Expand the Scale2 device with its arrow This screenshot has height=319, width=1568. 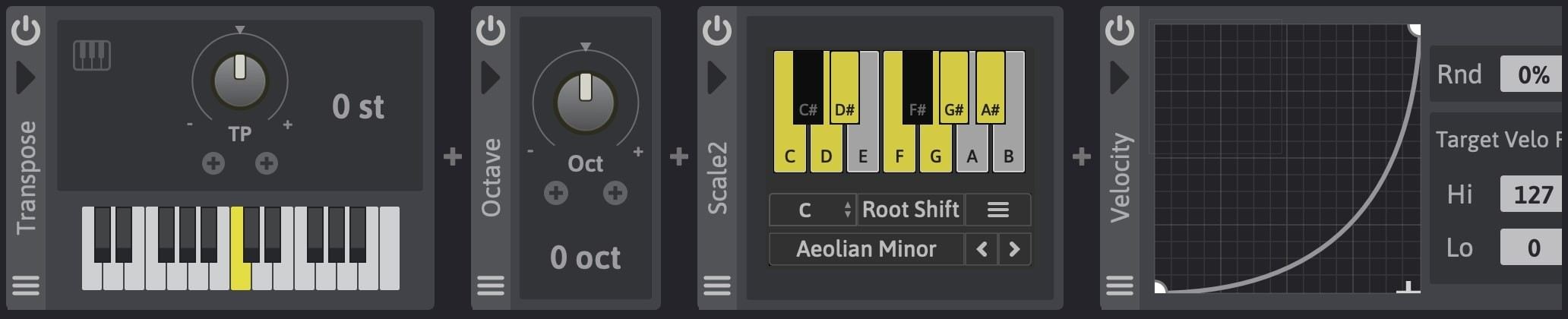pyautogui.click(x=717, y=77)
